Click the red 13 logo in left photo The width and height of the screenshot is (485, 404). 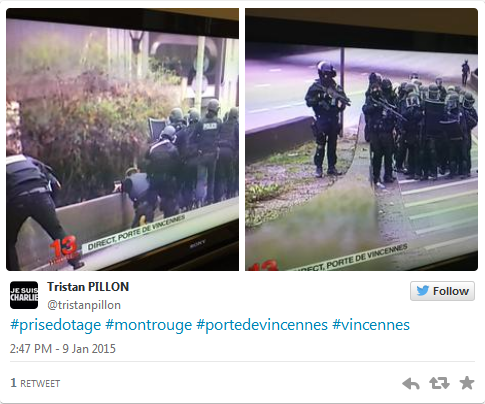(x=63, y=250)
